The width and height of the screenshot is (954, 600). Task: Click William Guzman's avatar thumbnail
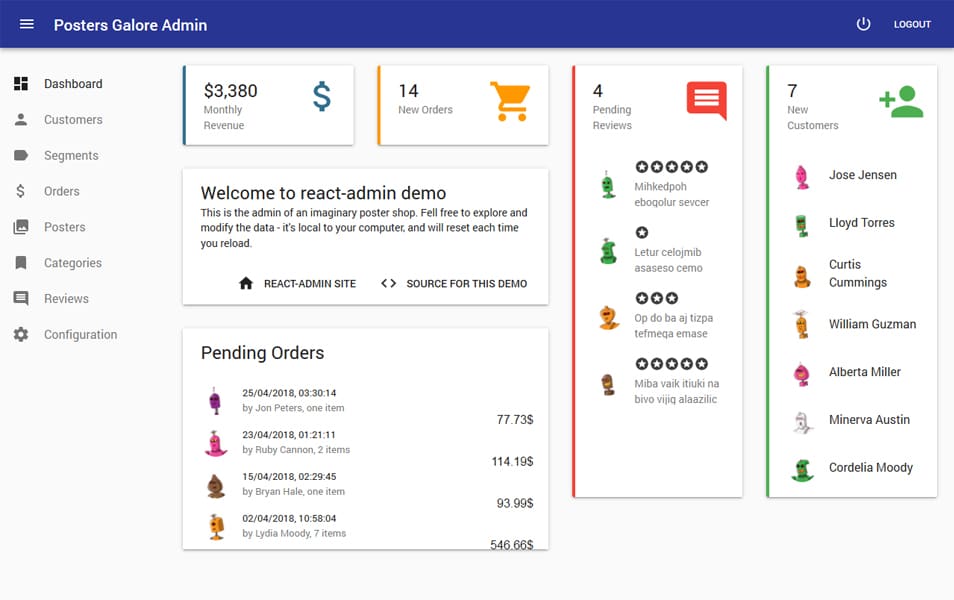click(801, 325)
